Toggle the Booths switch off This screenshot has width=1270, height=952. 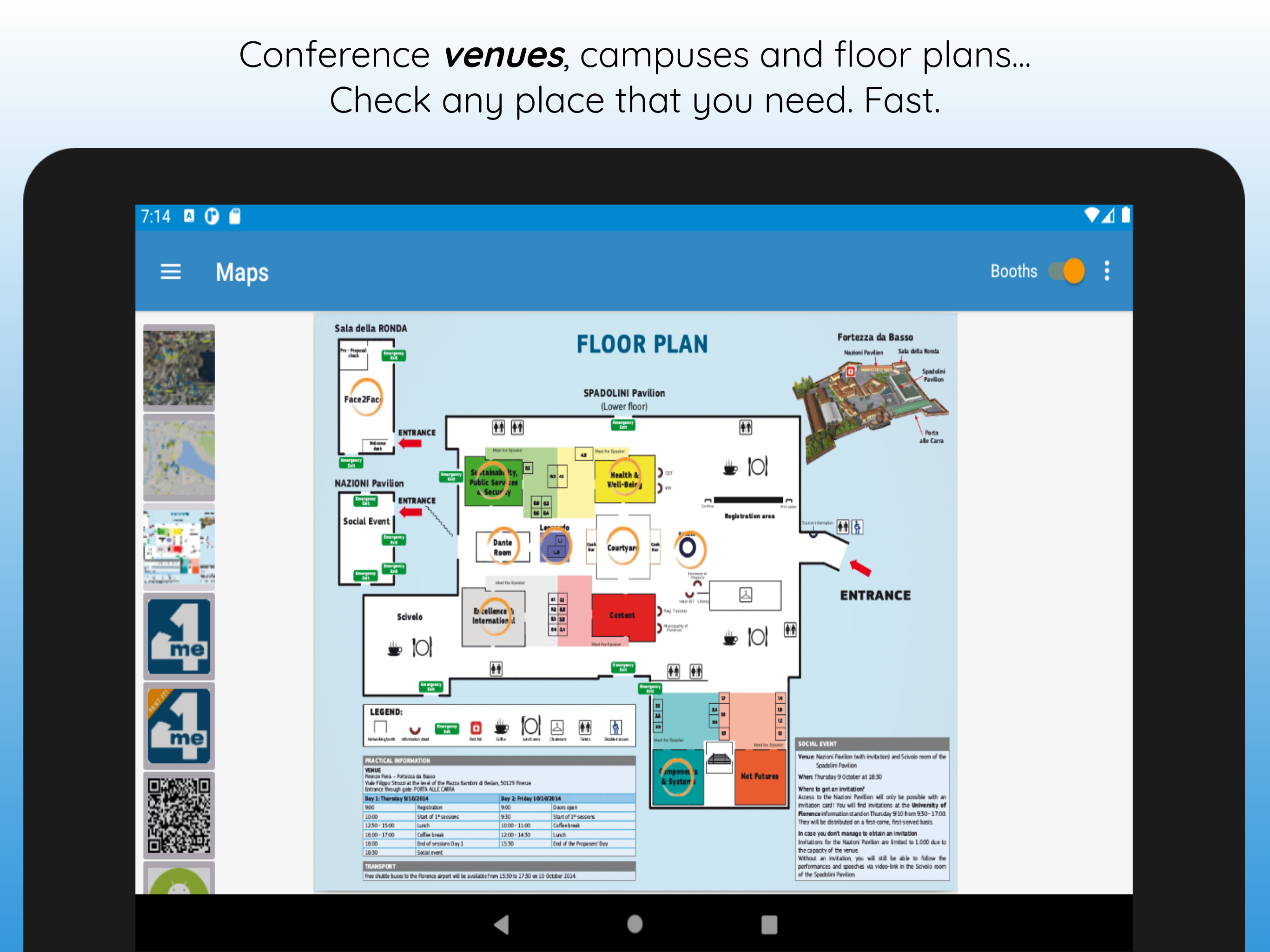coord(1066,271)
